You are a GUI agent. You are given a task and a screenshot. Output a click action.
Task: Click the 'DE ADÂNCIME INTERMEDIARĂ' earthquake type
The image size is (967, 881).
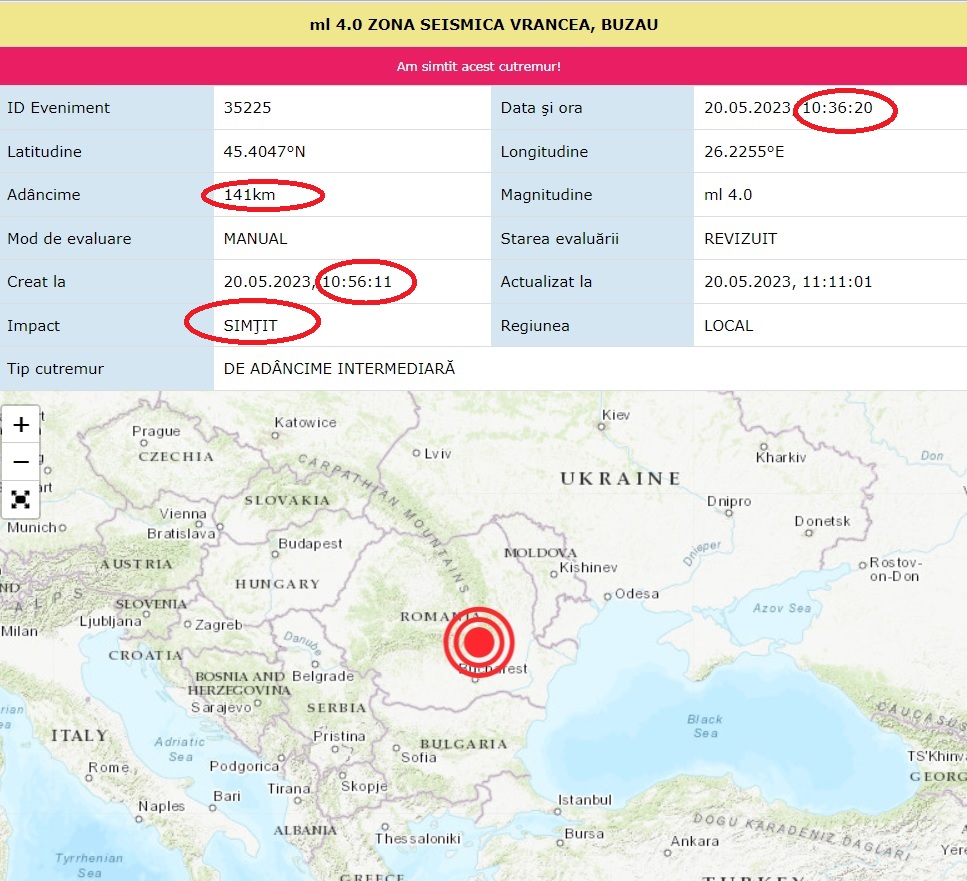click(339, 369)
